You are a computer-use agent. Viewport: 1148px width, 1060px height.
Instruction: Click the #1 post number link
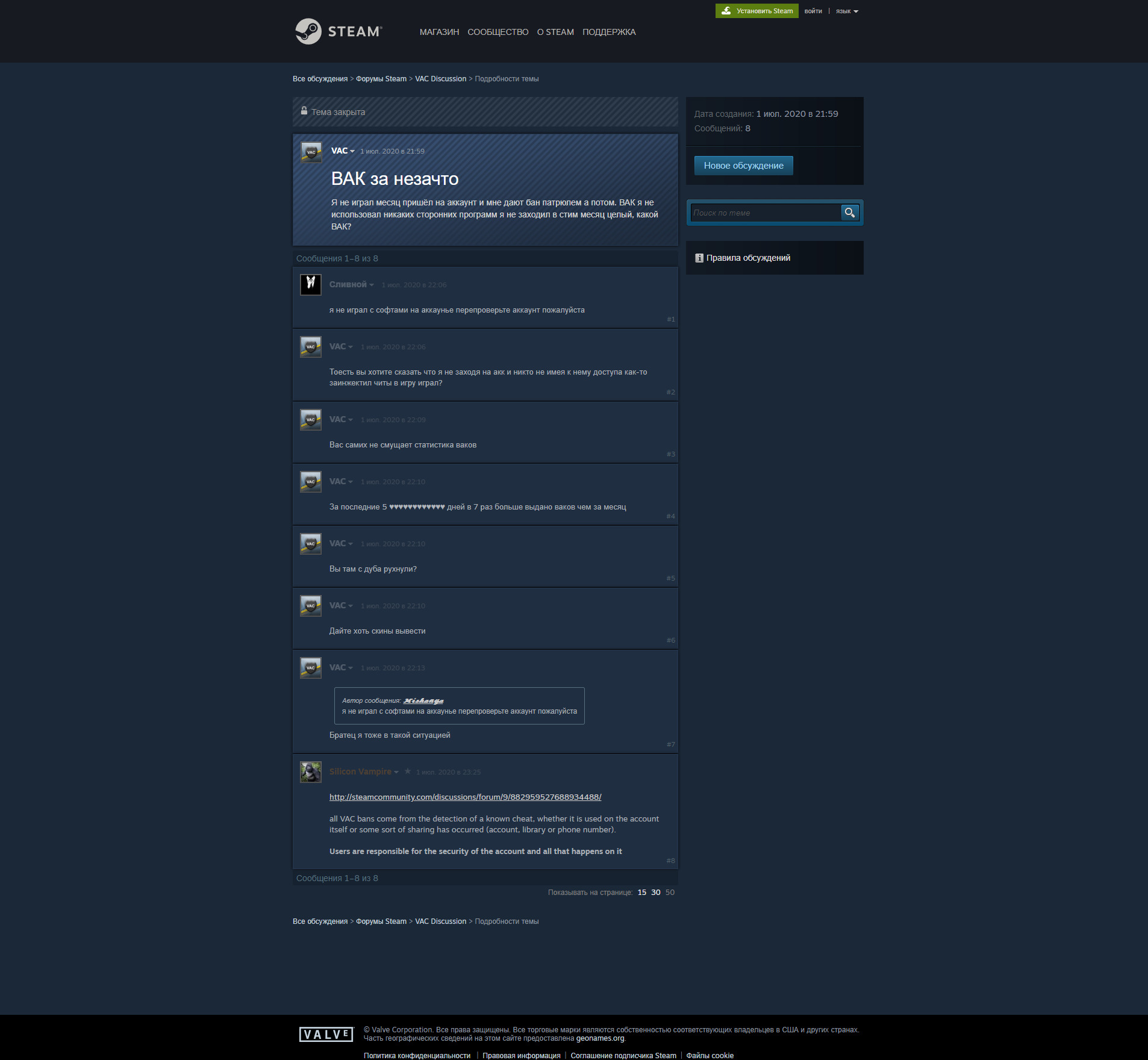pos(671,319)
